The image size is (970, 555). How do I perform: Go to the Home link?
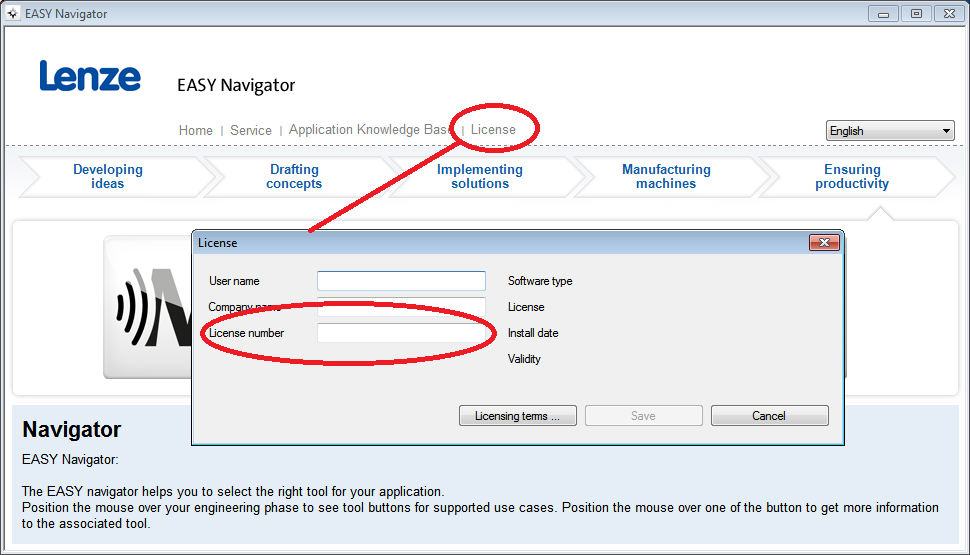[x=195, y=130]
